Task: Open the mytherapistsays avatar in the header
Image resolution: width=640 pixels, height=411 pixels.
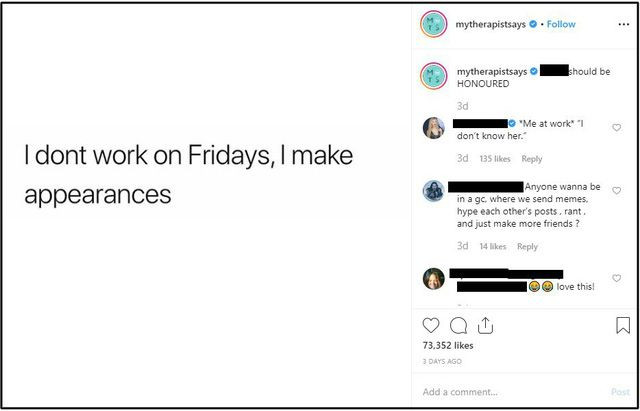Action: pyautogui.click(x=434, y=25)
